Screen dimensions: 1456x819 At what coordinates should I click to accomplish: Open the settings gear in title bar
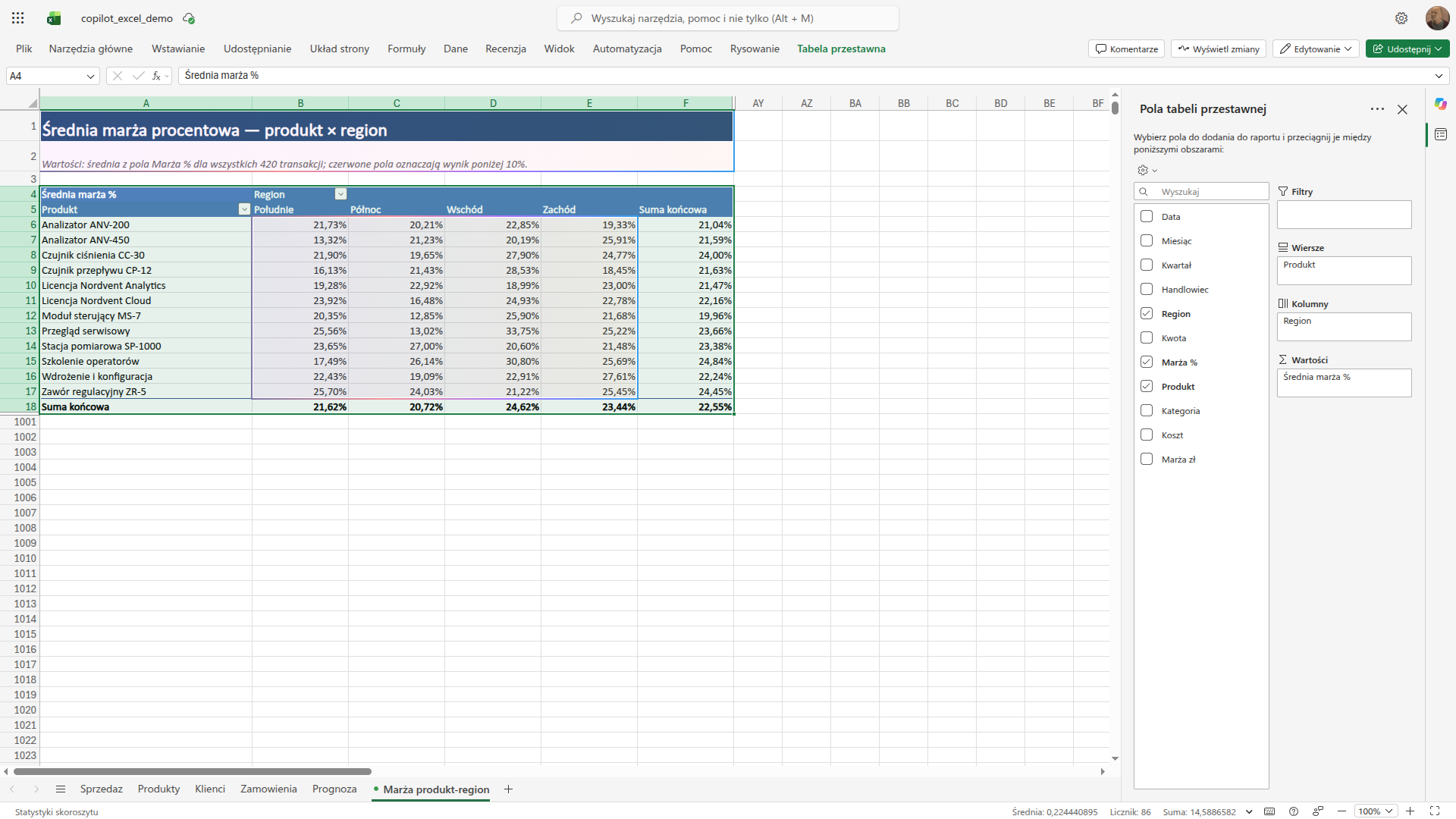(x=1401, y=18)
